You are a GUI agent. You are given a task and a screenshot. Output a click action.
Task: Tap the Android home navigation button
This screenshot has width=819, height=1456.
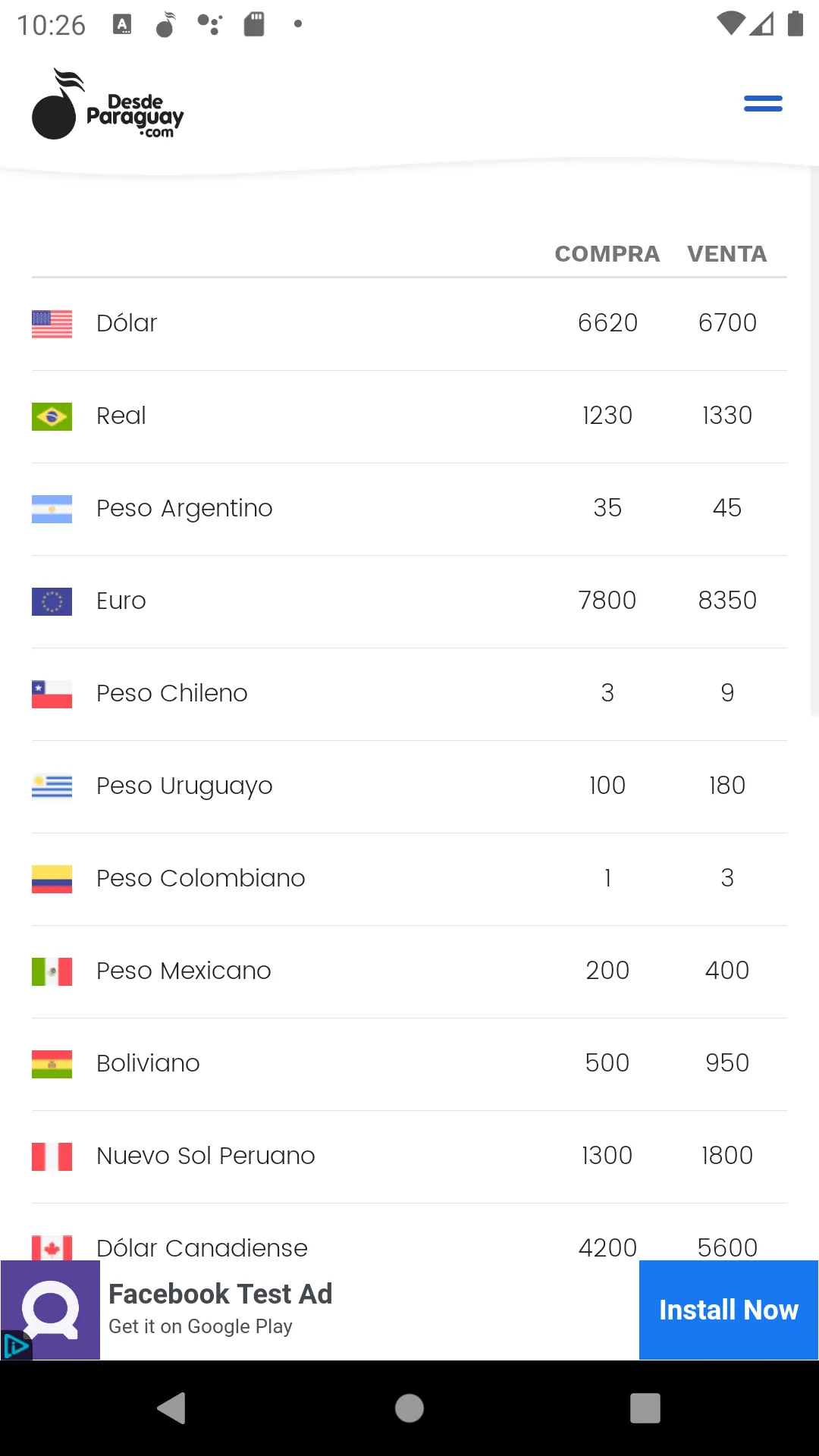409,1408
